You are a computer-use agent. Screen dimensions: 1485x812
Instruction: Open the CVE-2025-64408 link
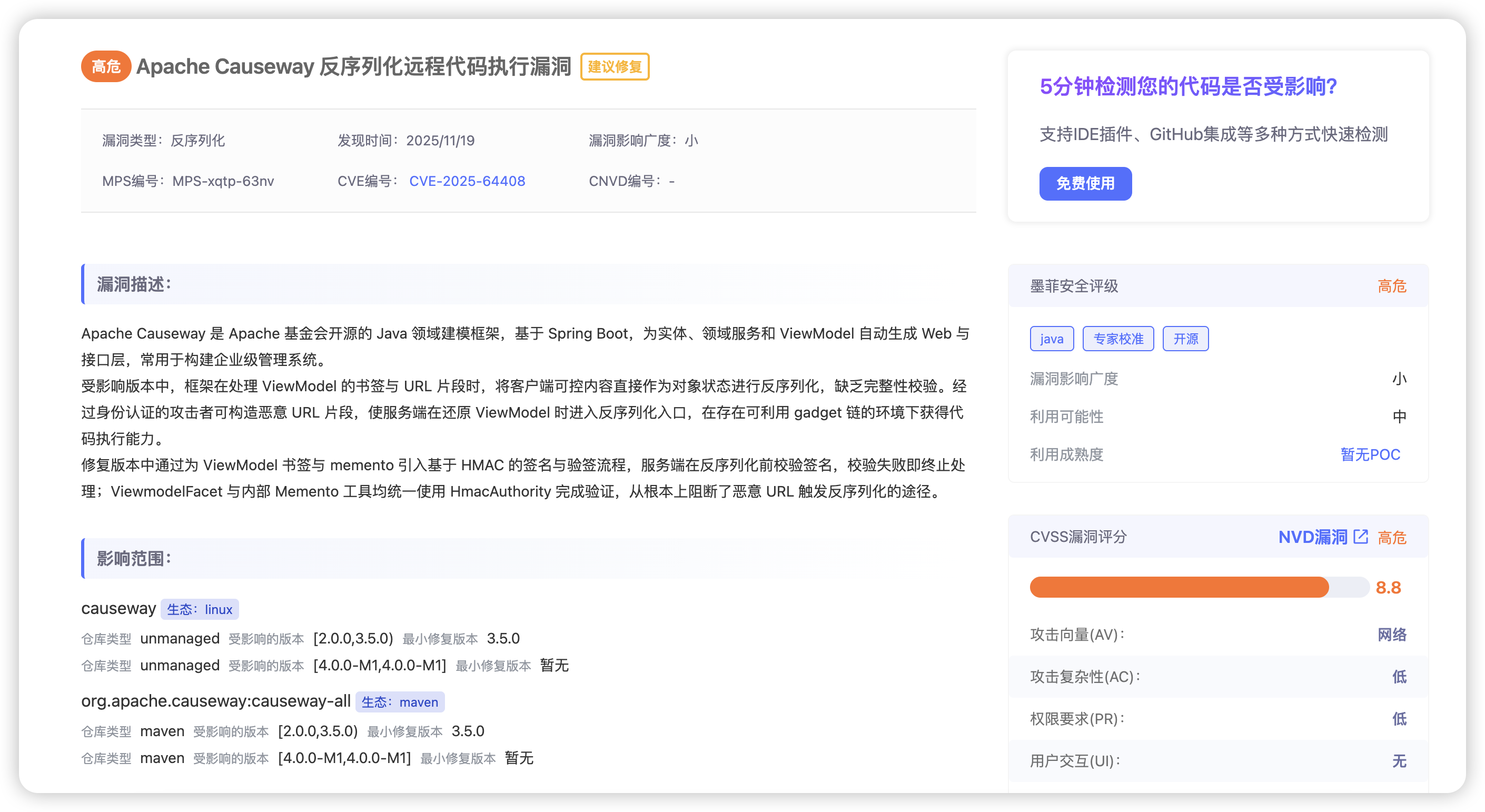[467, 181]
